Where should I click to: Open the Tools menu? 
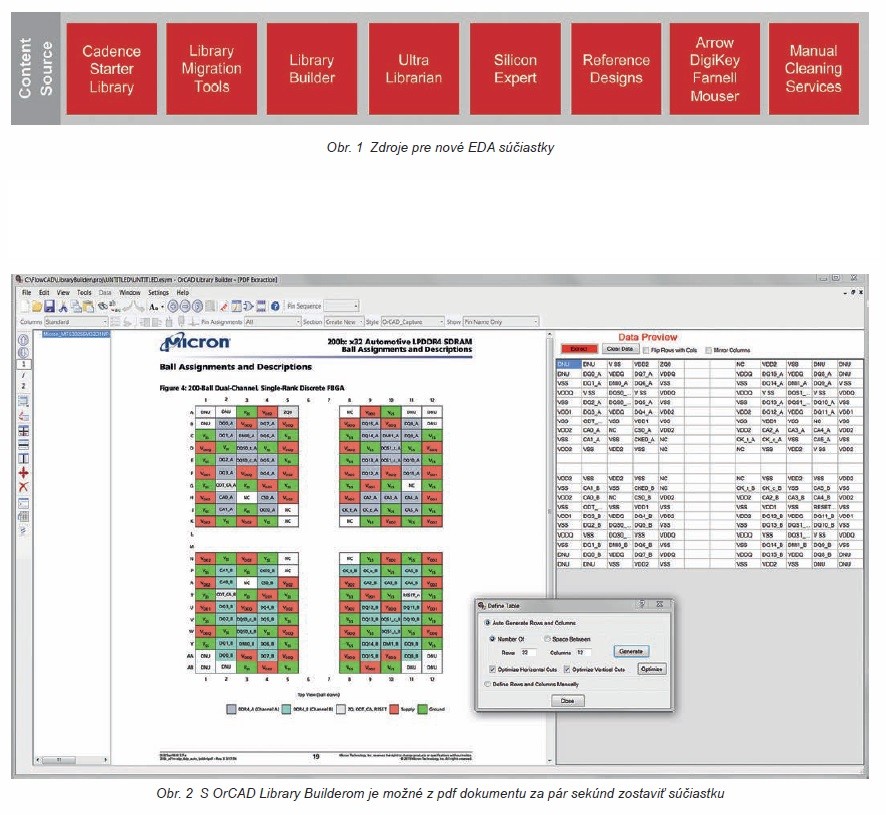tap(84, 292)
